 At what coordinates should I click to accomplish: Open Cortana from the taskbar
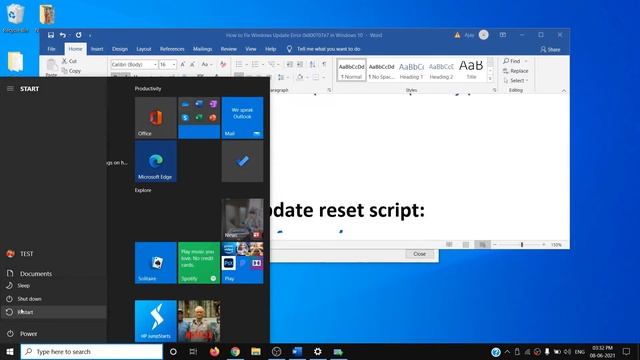(x=173, y=351)
